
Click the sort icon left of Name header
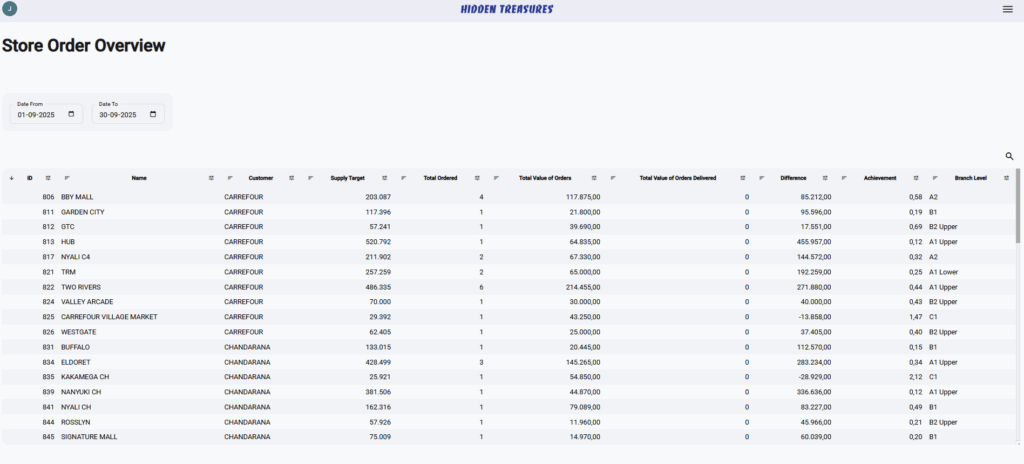click(x=67, y=178)
